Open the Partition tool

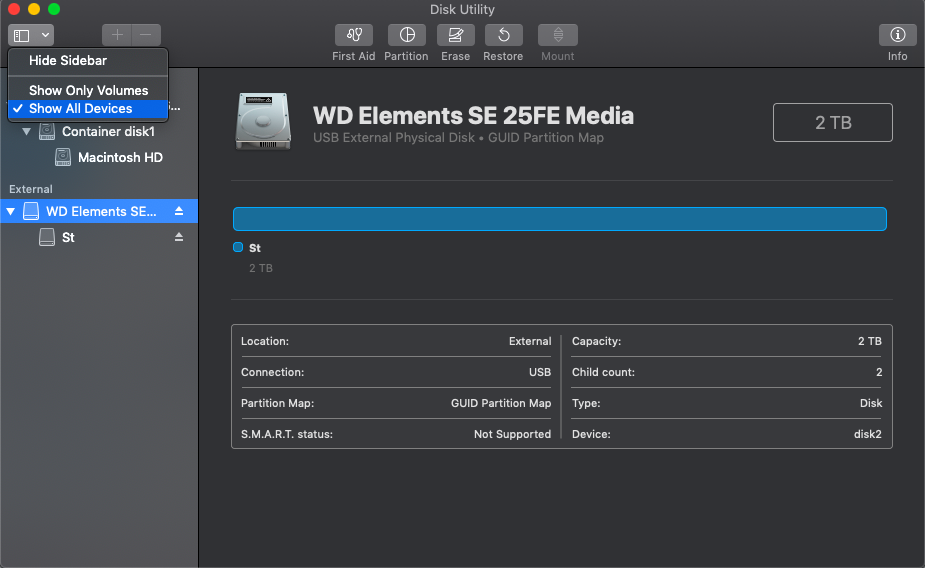406,35
